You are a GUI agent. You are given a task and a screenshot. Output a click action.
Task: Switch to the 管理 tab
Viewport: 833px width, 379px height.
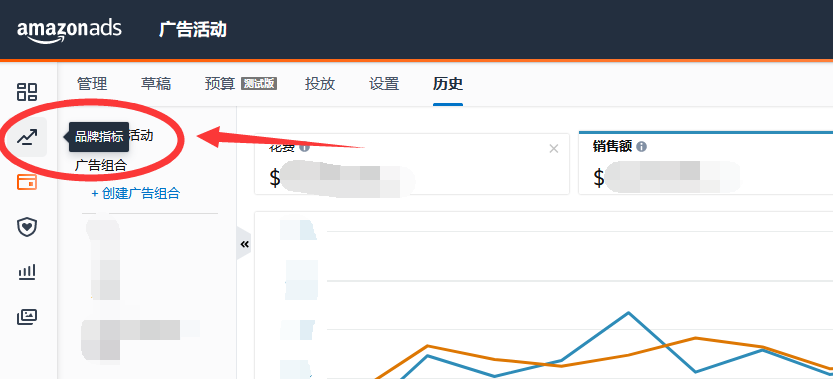click(x=92, y=84)
